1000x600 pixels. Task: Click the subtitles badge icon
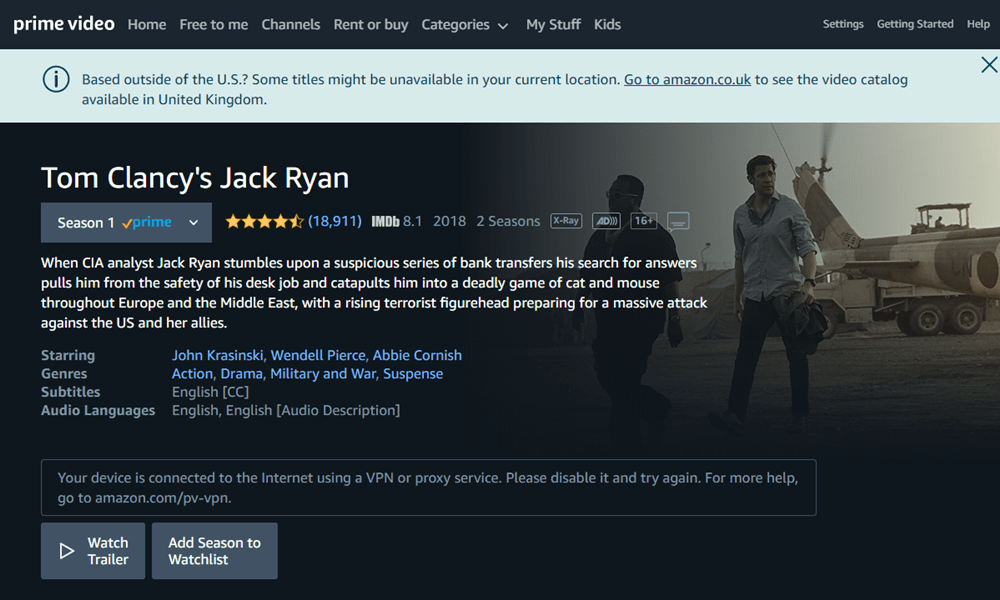[678, 222]
